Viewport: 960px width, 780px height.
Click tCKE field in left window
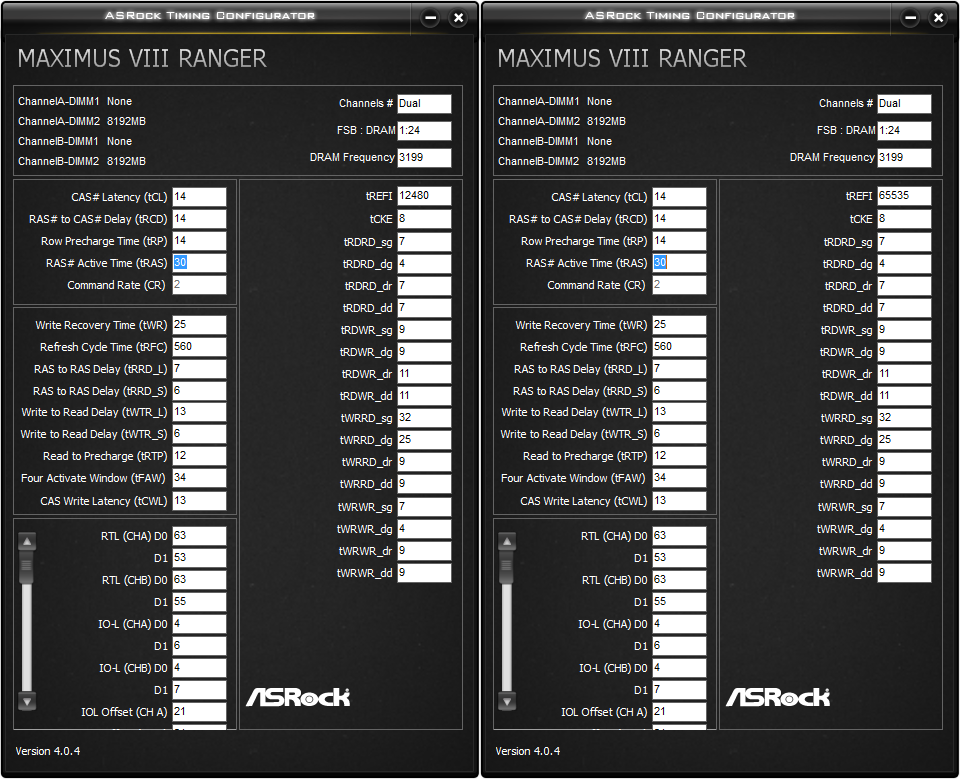coord(424,219)
